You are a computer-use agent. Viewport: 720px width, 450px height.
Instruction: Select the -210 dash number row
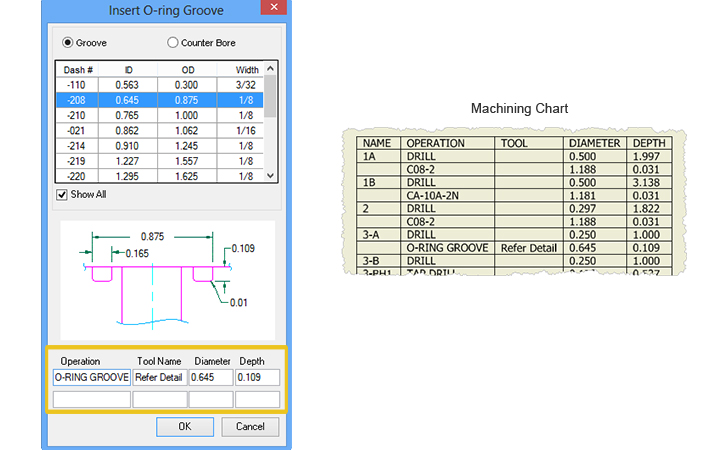pos(160,116)
